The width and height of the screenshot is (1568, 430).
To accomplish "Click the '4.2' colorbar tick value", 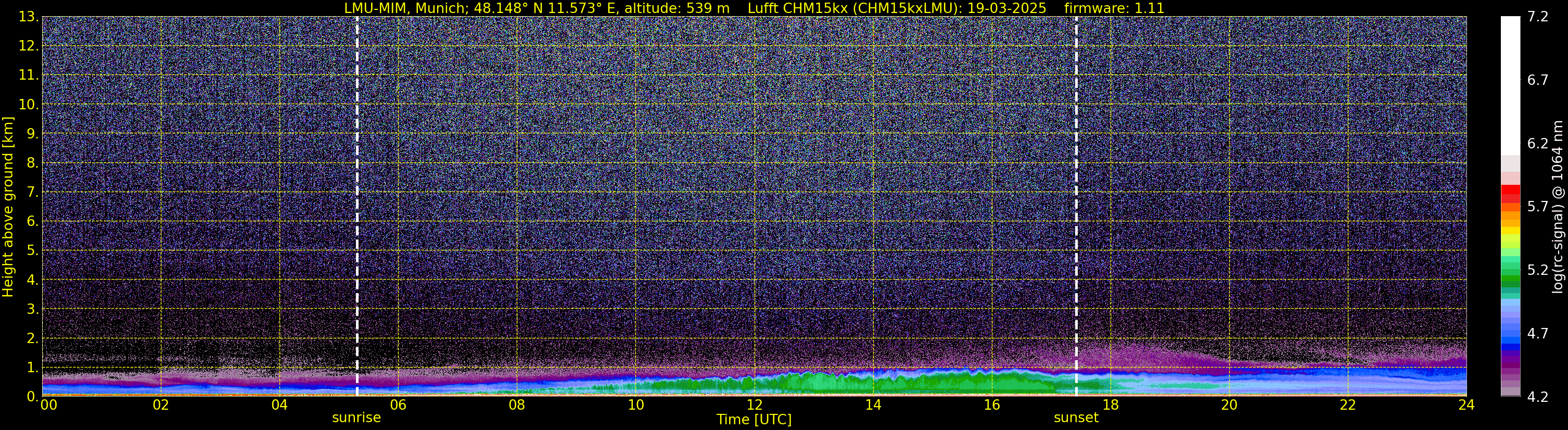I will coord(1538,397).
